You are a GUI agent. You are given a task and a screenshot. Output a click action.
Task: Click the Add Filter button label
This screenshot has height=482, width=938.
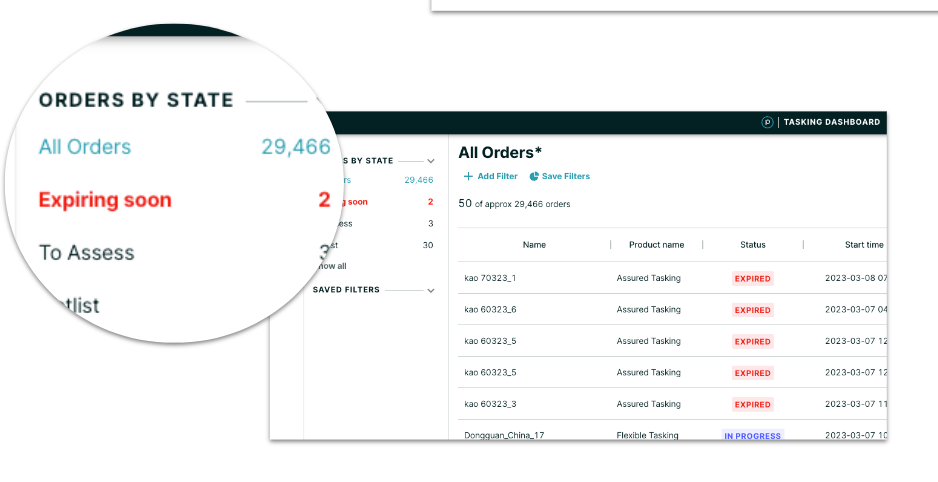point(498,176)
